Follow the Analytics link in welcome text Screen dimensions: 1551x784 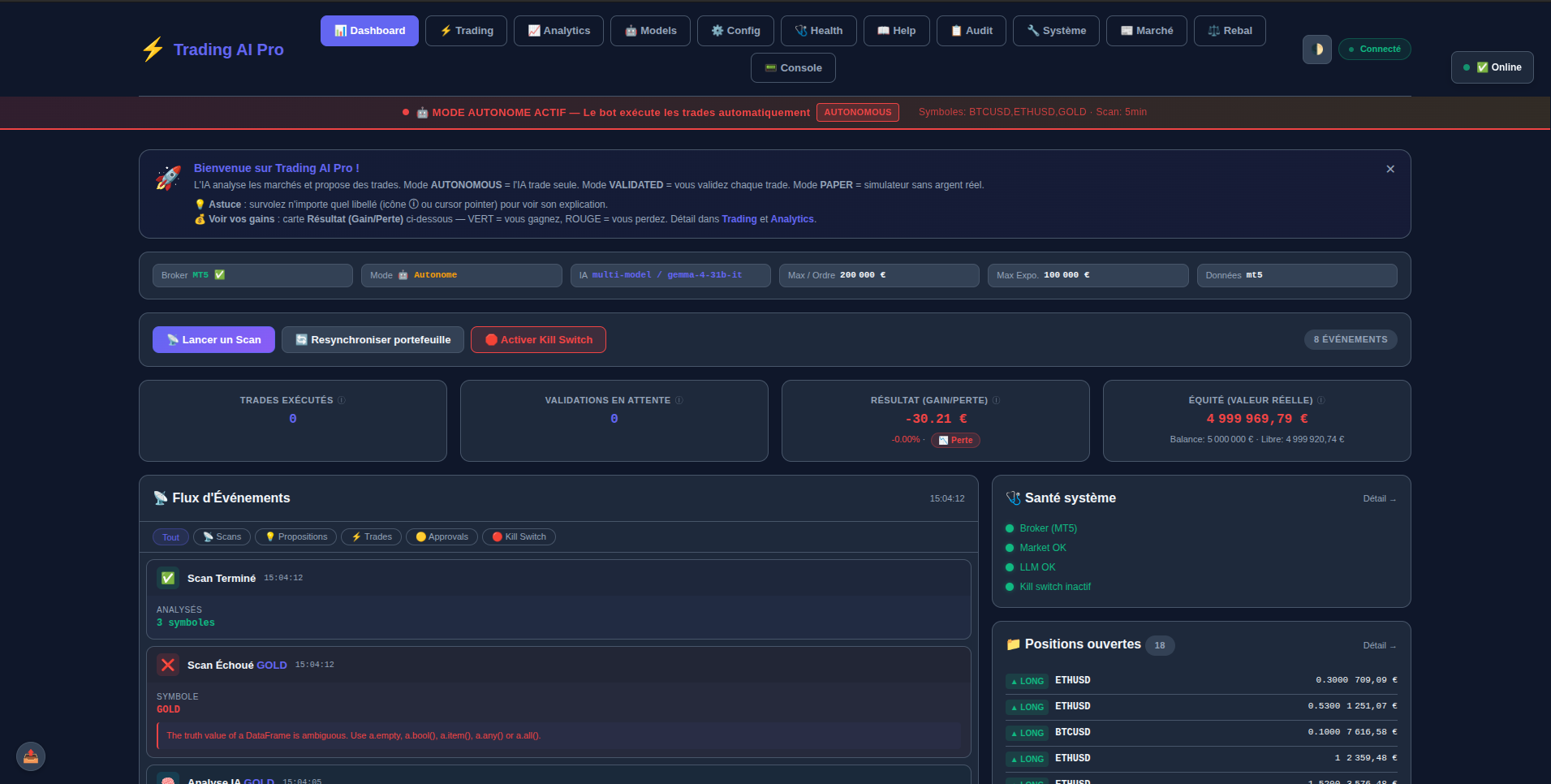(x=792, y=219)
